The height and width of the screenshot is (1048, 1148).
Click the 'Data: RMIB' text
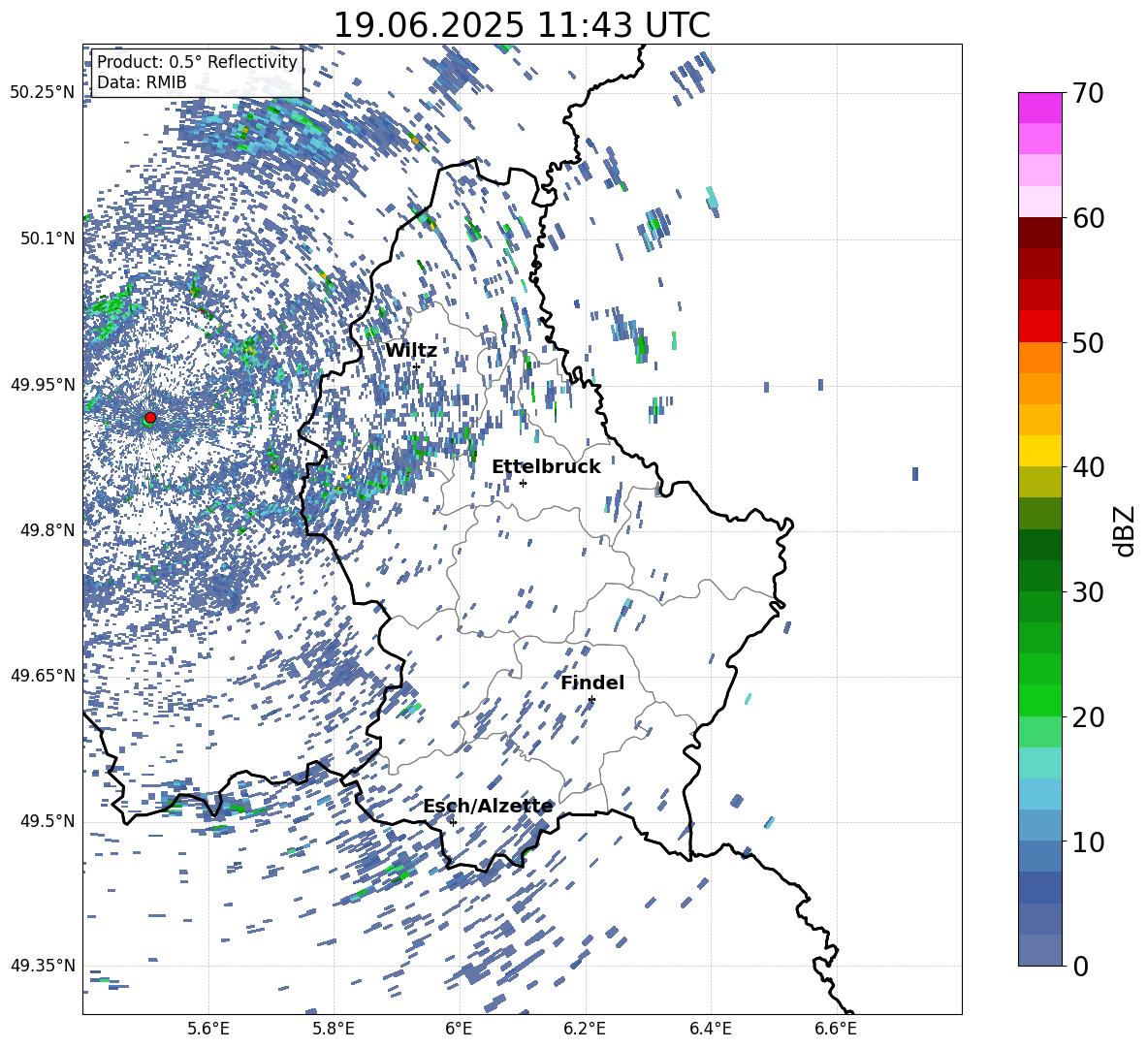coord(142,82)
